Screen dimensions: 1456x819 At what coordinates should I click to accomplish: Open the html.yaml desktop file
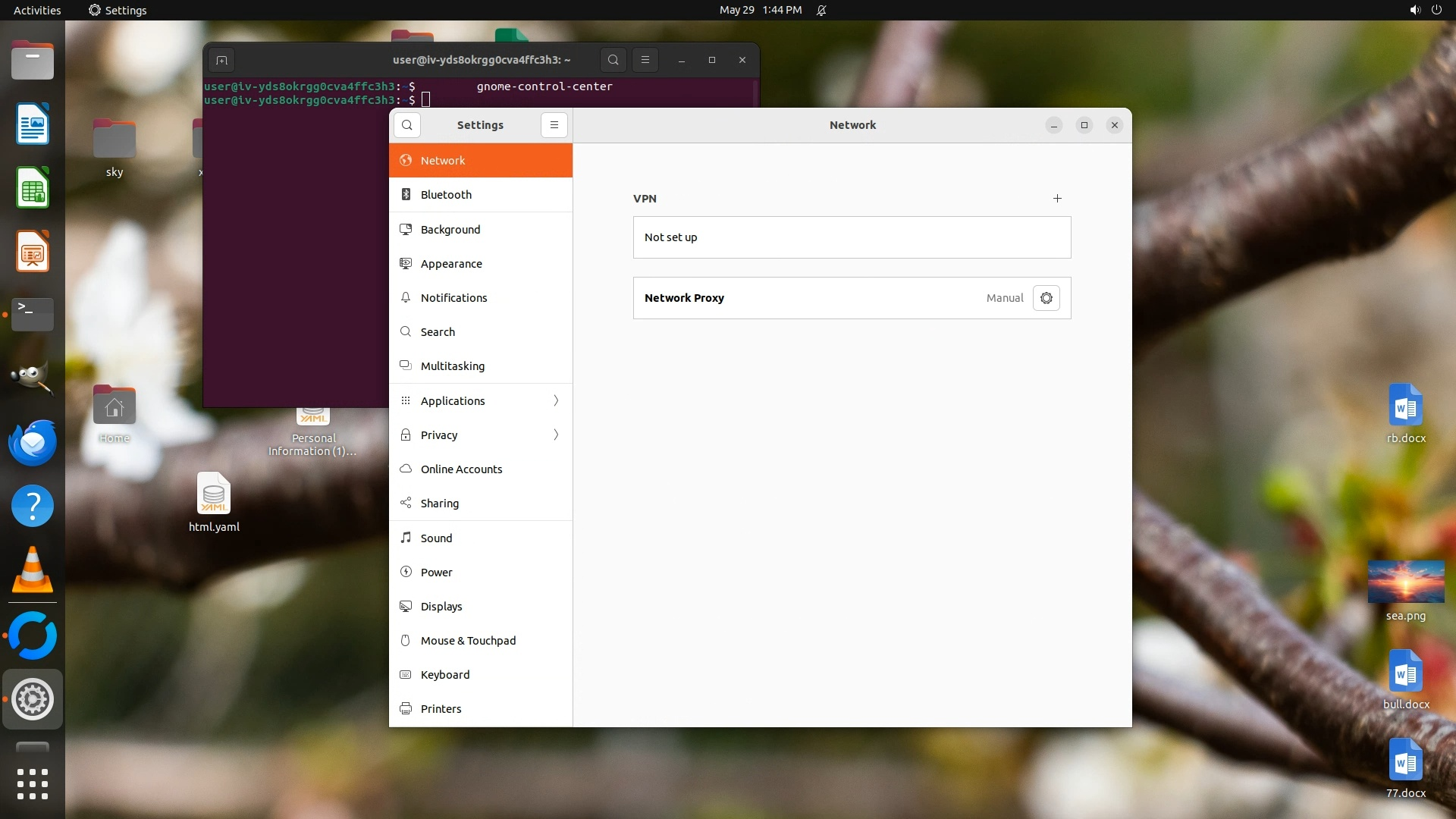(214, 494)
